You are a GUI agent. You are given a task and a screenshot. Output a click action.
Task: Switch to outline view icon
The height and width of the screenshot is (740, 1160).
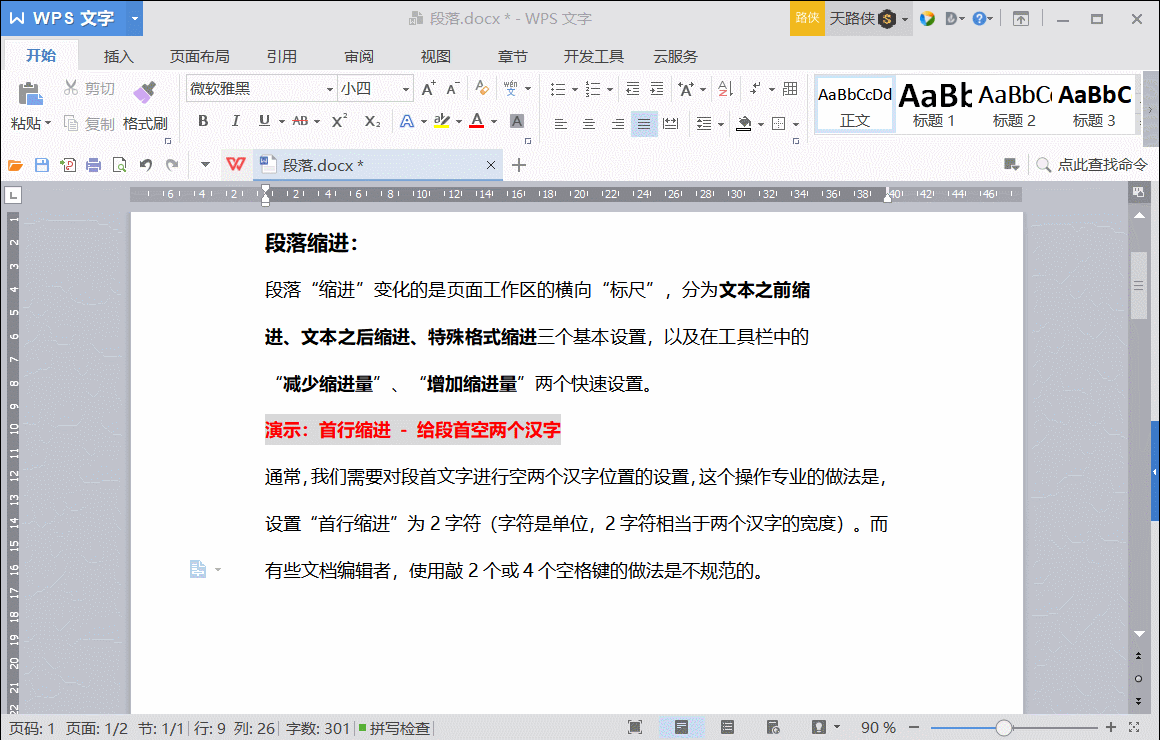click(x=727, y=727)
